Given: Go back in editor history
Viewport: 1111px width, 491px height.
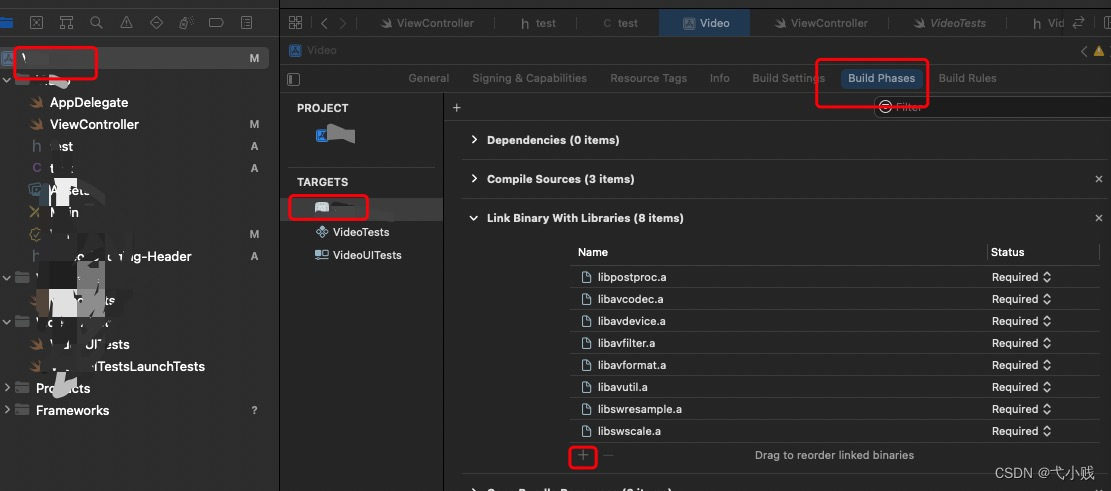Looking at the screenshot, I should pyautogui.click(x=324, y=23).
